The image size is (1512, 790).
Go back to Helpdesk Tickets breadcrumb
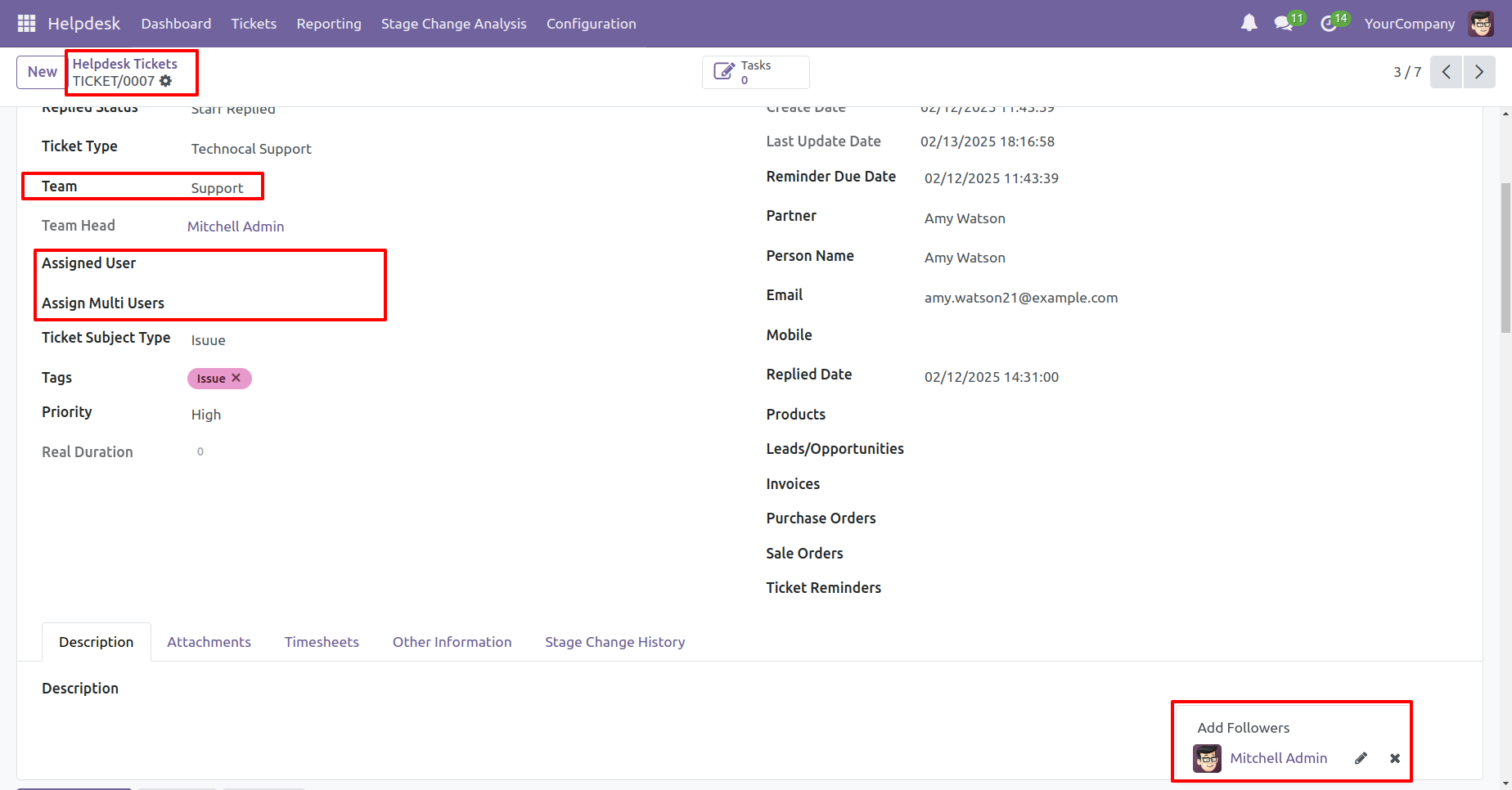(125, 64)
